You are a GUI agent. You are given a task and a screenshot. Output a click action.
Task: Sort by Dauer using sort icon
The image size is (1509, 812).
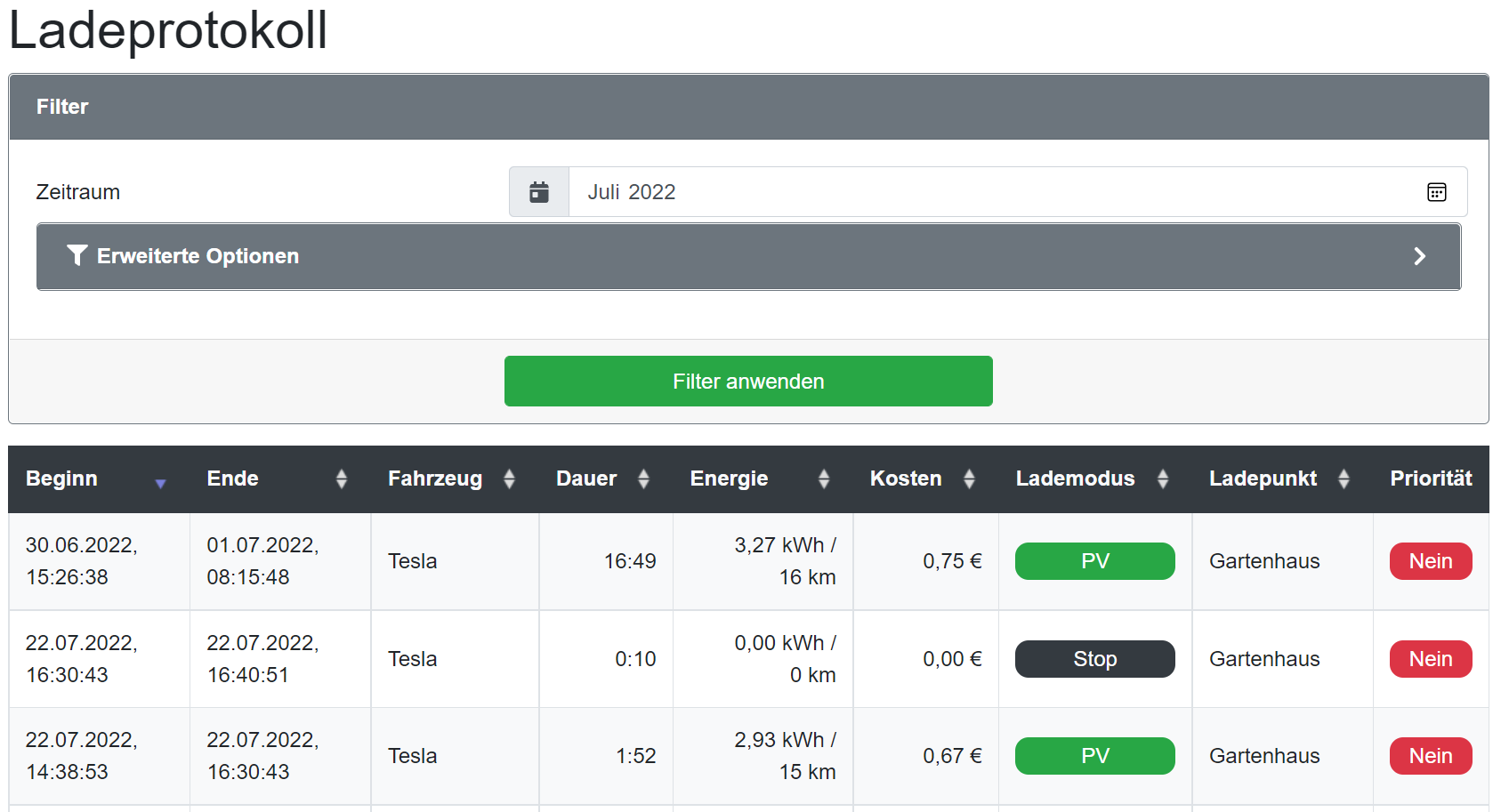pyautogui.click(x=643, y=479)
